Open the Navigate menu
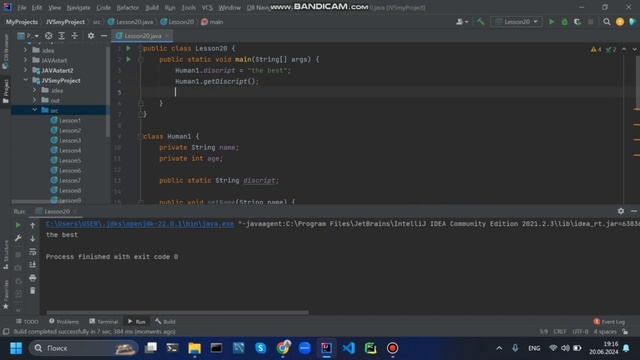 tap(78, 7)
